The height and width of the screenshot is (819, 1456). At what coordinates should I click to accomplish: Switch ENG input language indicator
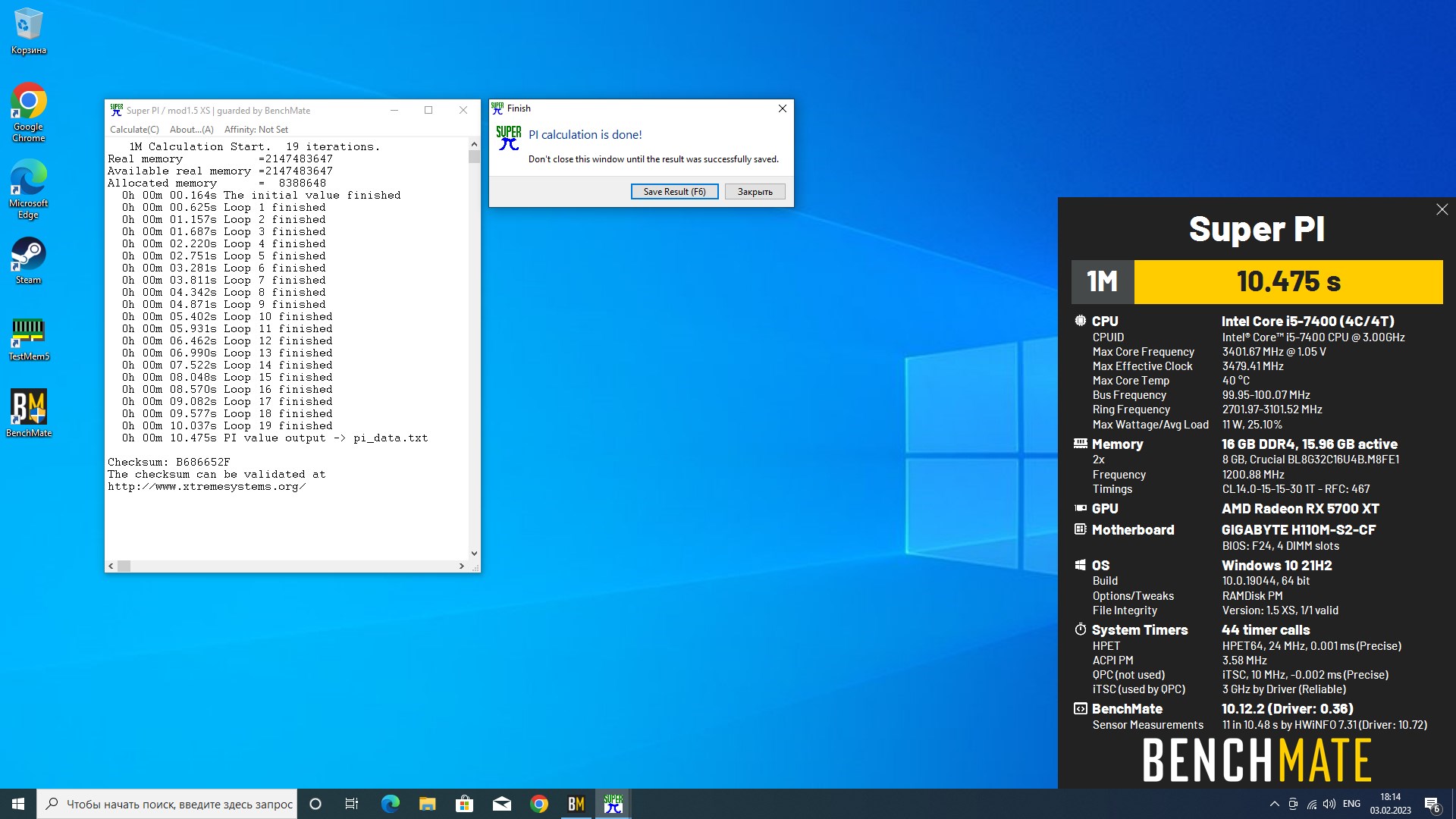[x=1351, y=804]
